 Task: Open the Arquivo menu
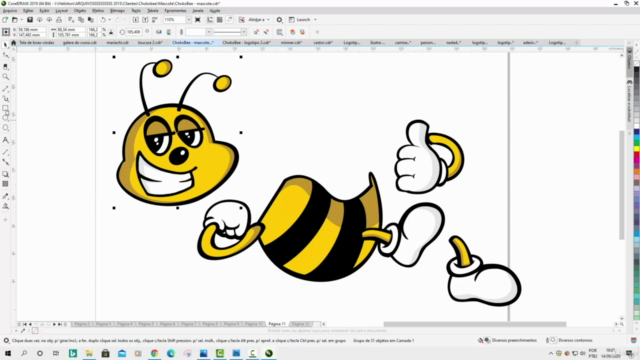click(x=10, y=11)
